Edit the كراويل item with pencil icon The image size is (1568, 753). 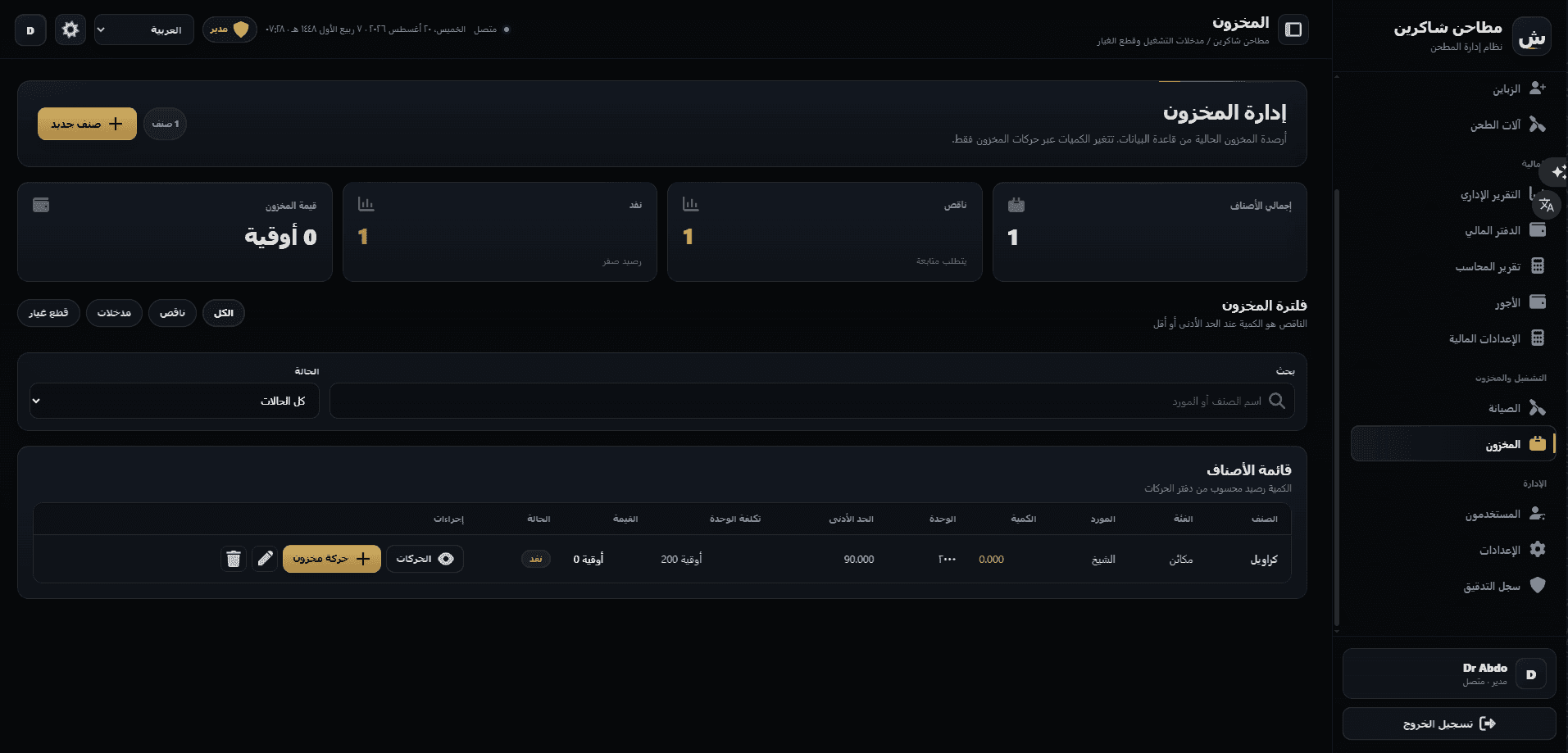265,559
